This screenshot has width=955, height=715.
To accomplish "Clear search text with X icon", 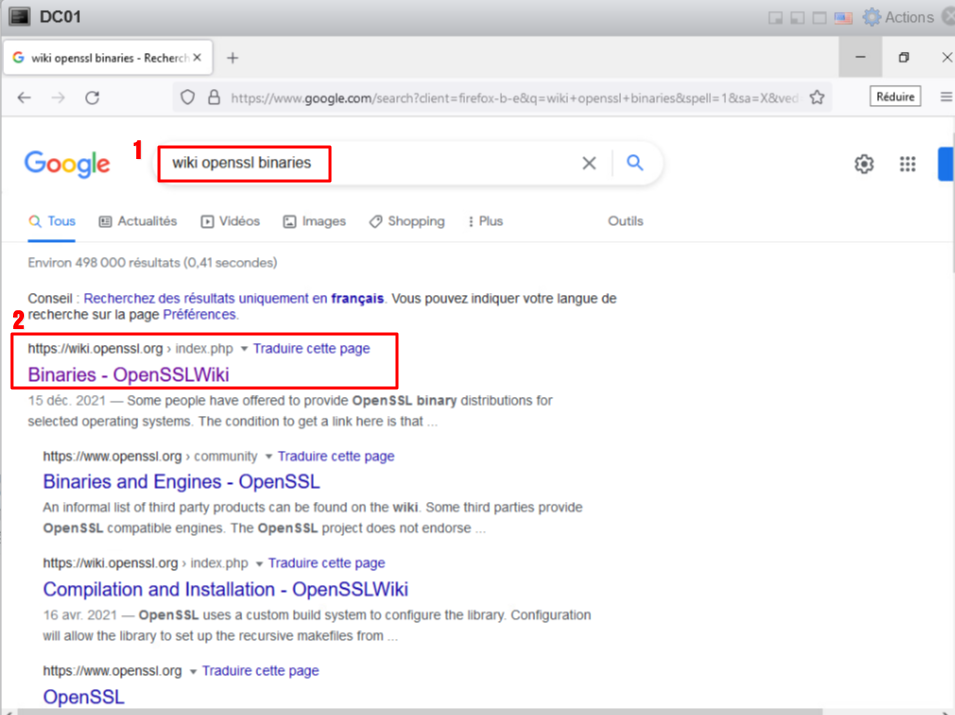I will click(589, 163).
